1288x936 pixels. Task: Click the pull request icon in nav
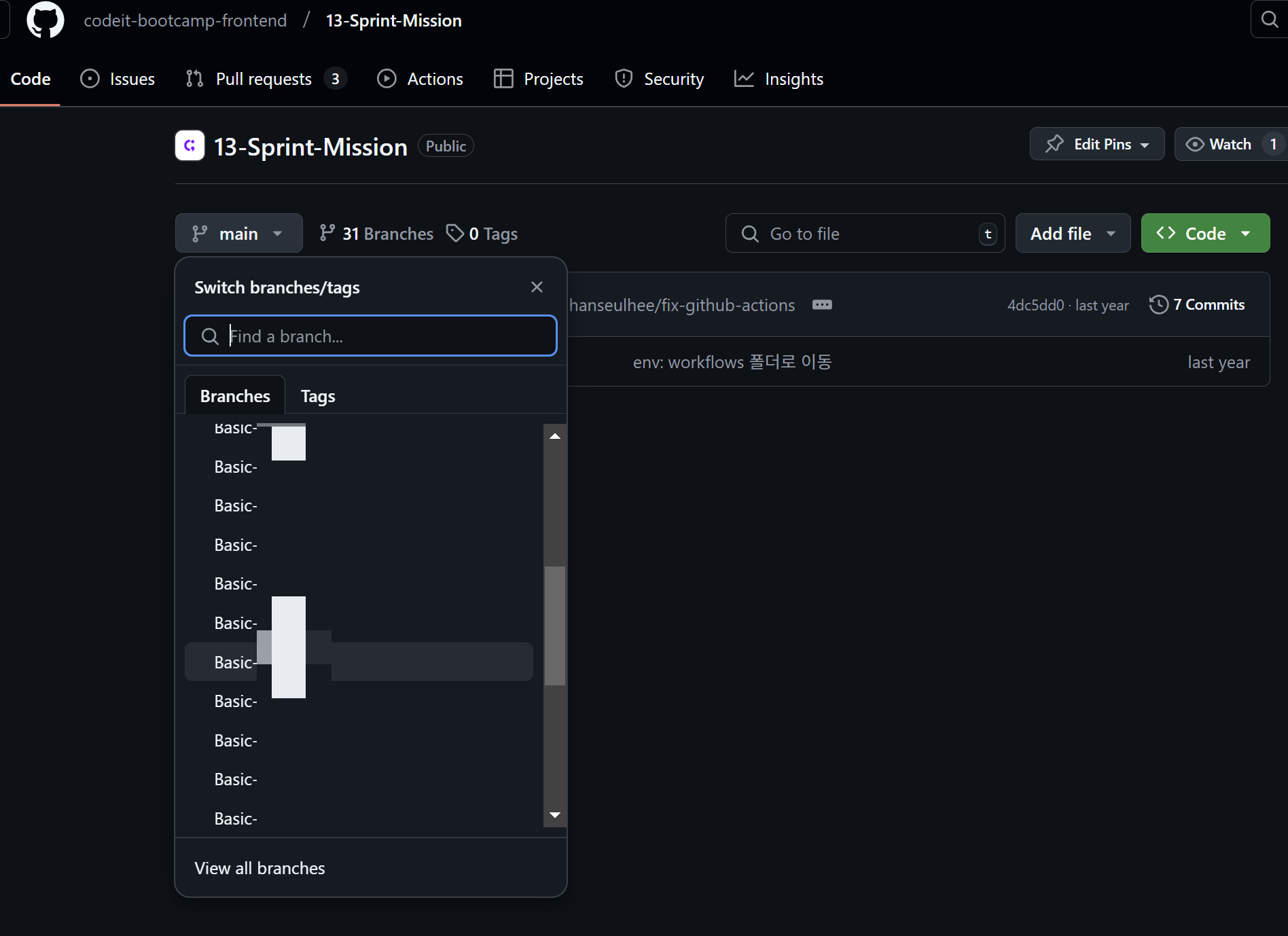(194, 79)
